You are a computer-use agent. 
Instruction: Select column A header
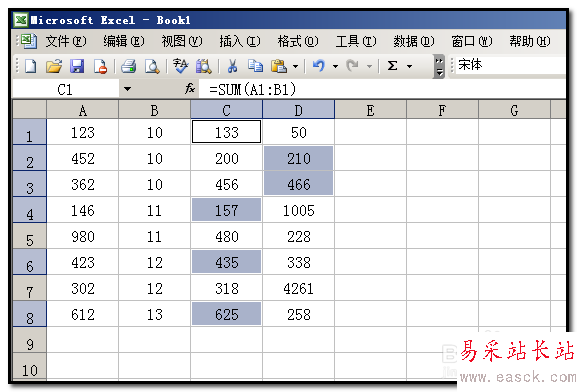82,110
